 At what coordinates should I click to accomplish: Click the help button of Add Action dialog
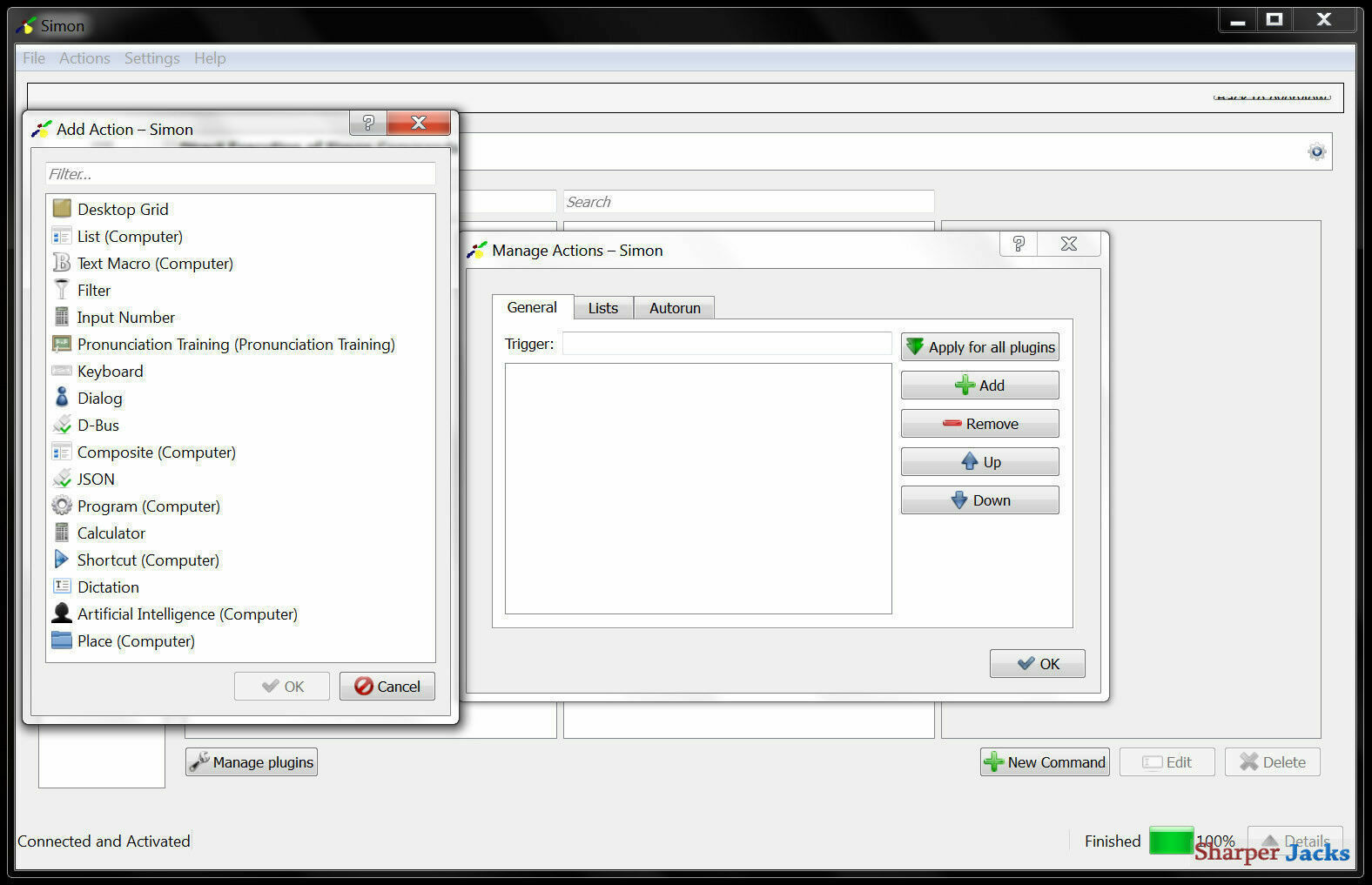368,123
